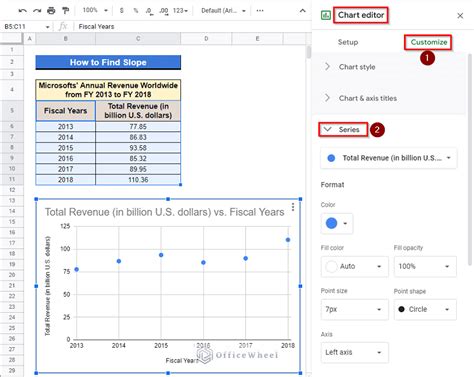Click the print icon
This screenshot has width=474, height=377.
(x=51, y=11)
